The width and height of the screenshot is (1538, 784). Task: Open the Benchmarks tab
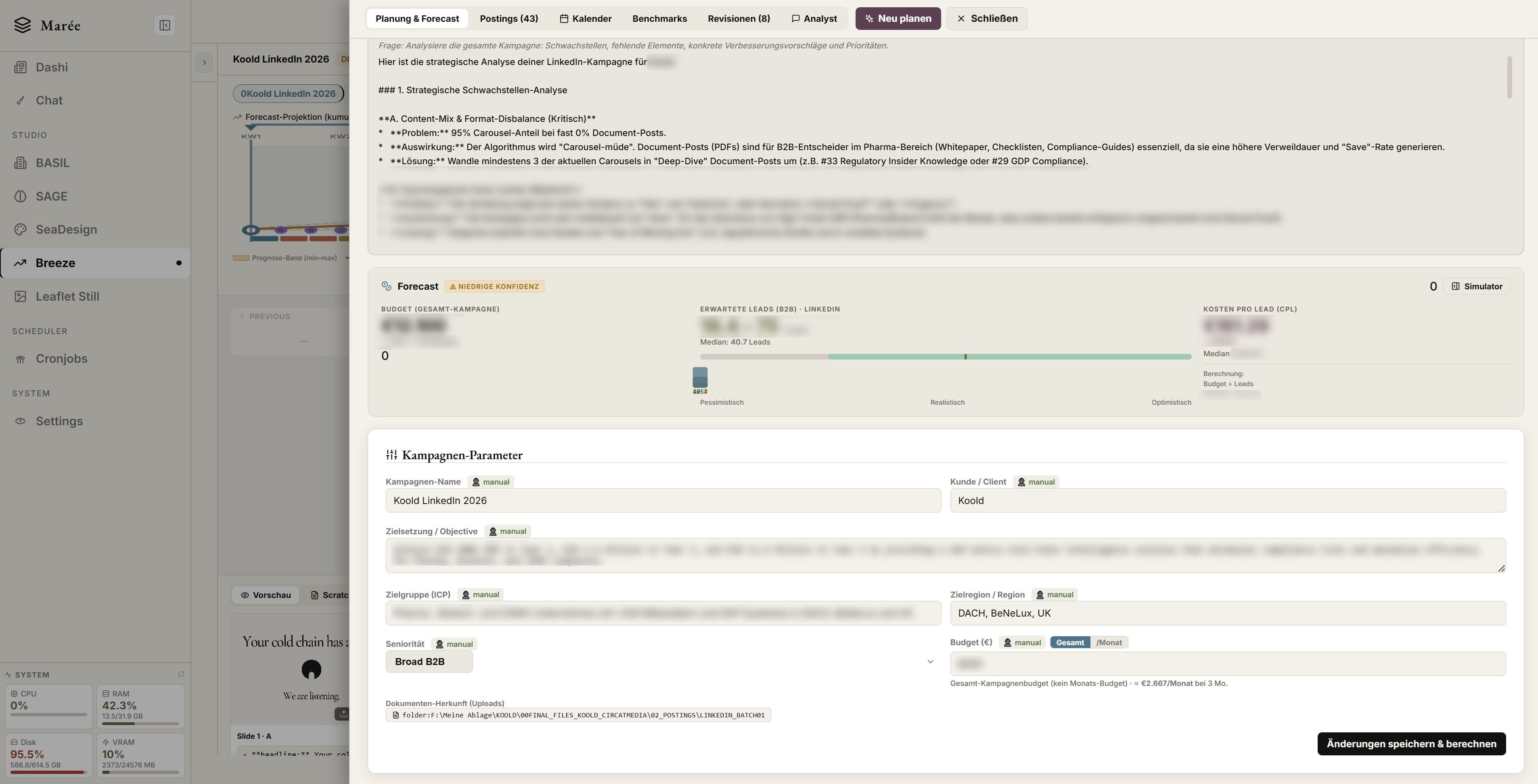(x=660, y=19)
